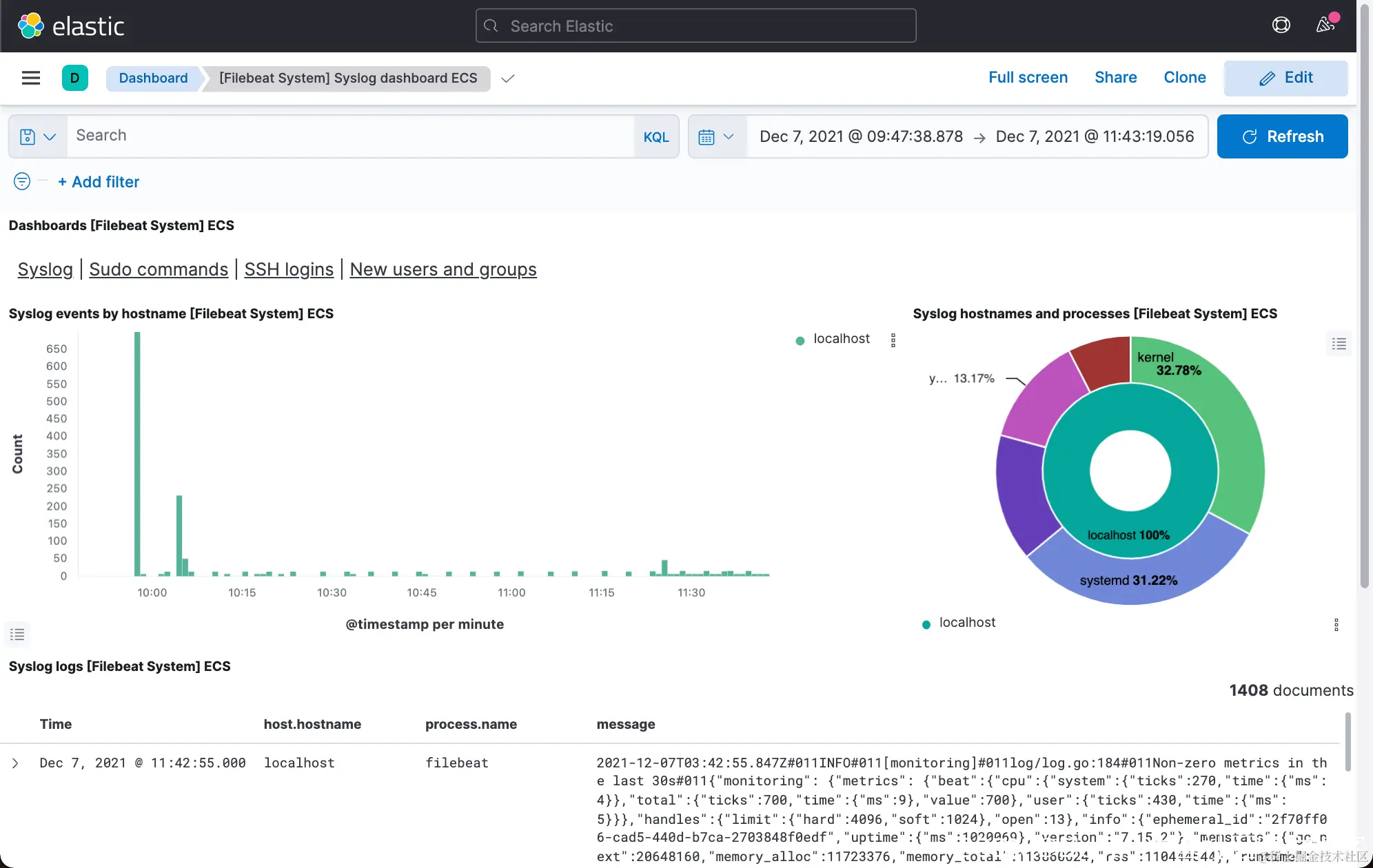Toggle legend under the bar chart
The image size is (1373, 868).
18,634
